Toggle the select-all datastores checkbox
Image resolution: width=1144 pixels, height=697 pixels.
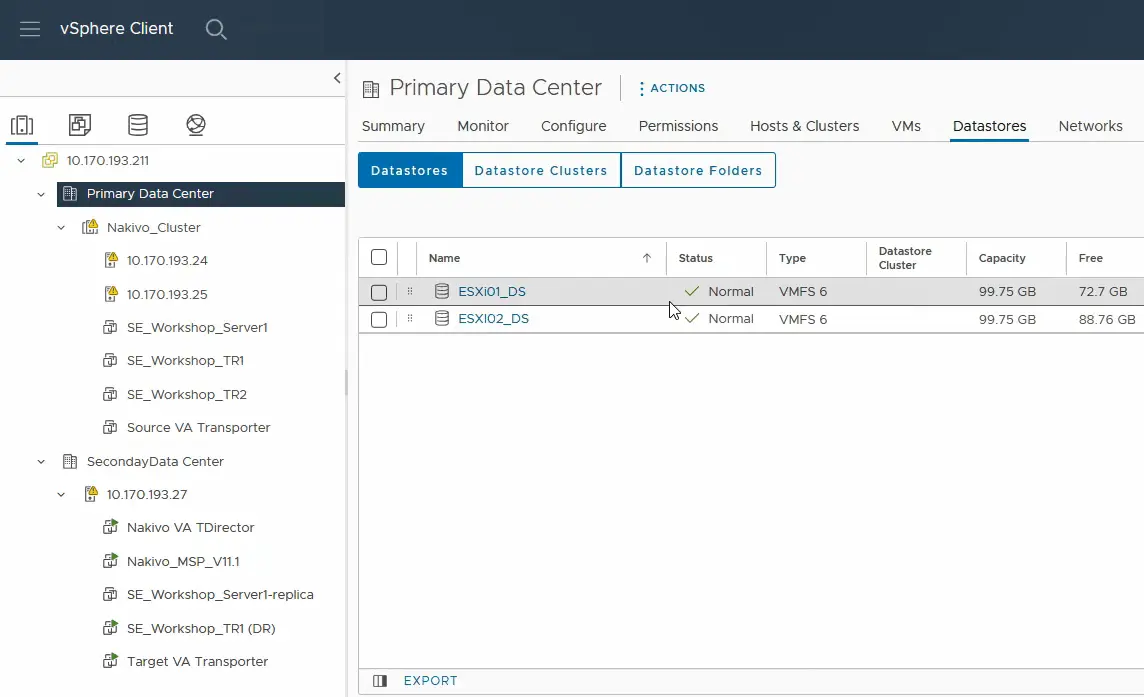point(379,258)
